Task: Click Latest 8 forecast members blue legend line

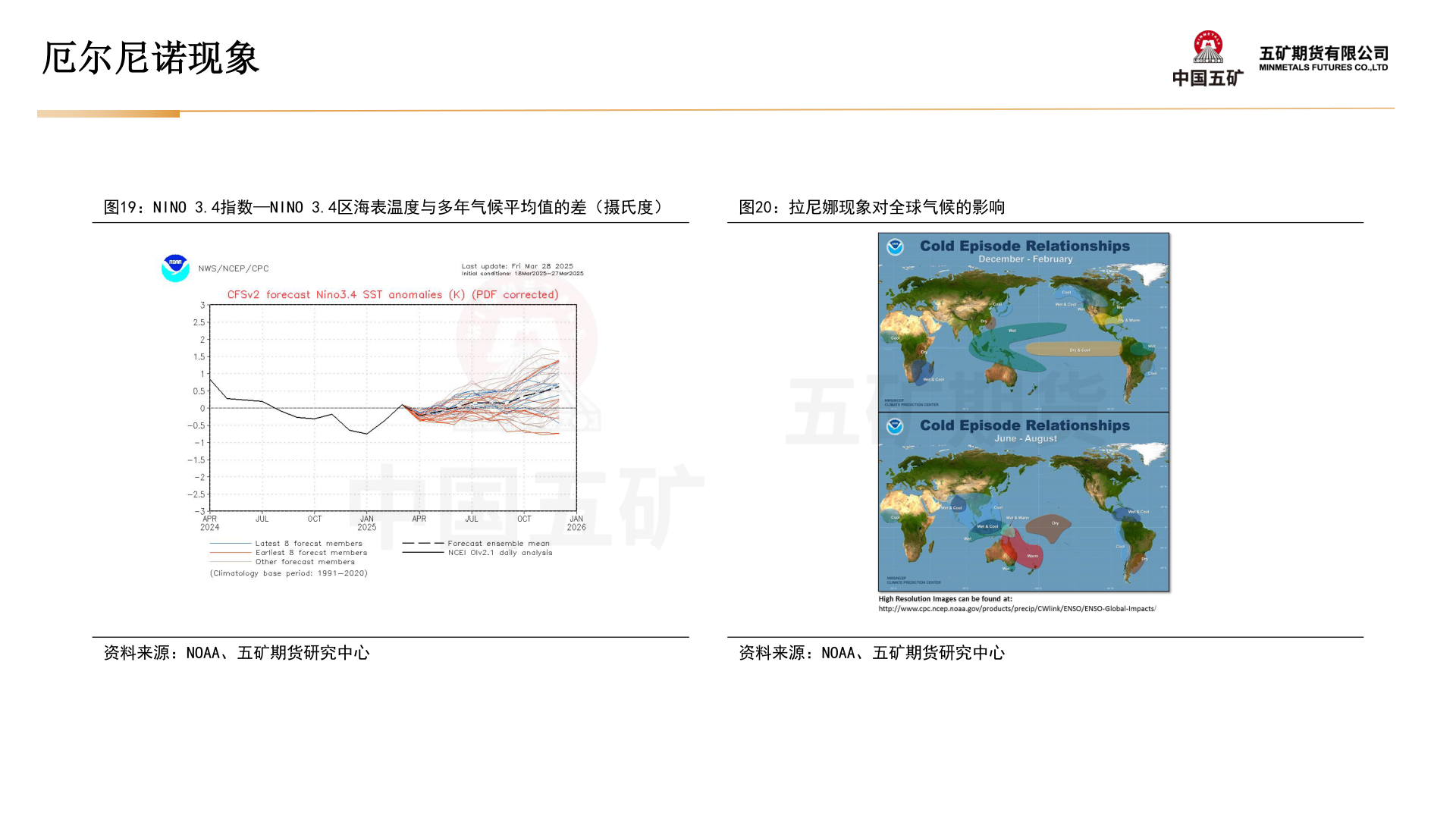Action: pyautogui.click(x=231, y=544)
